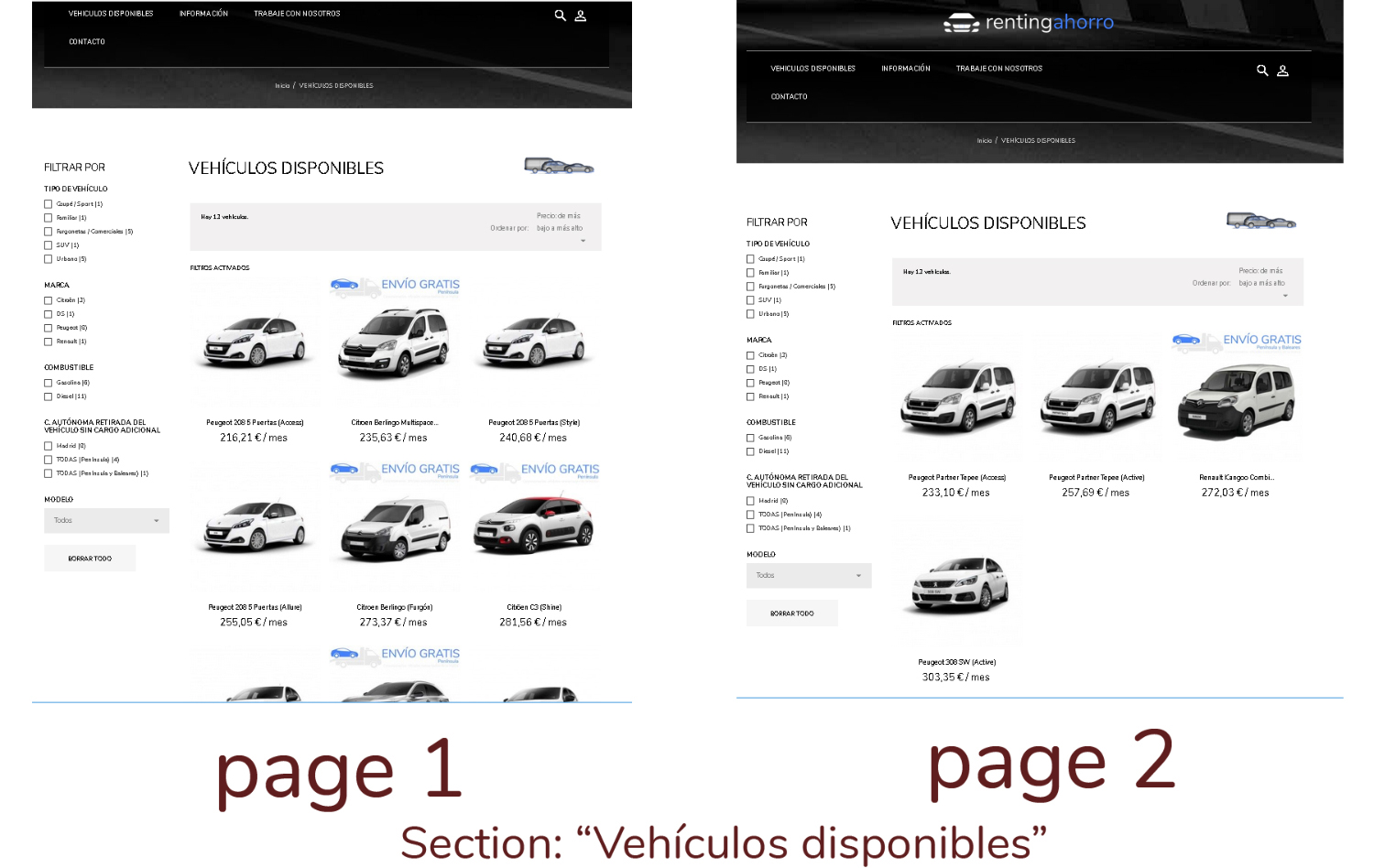Open the 'Peugeot Partner Tepee (Active)' title link
The height and width of the screenshot is (868, 1374).
(1096, 478)
